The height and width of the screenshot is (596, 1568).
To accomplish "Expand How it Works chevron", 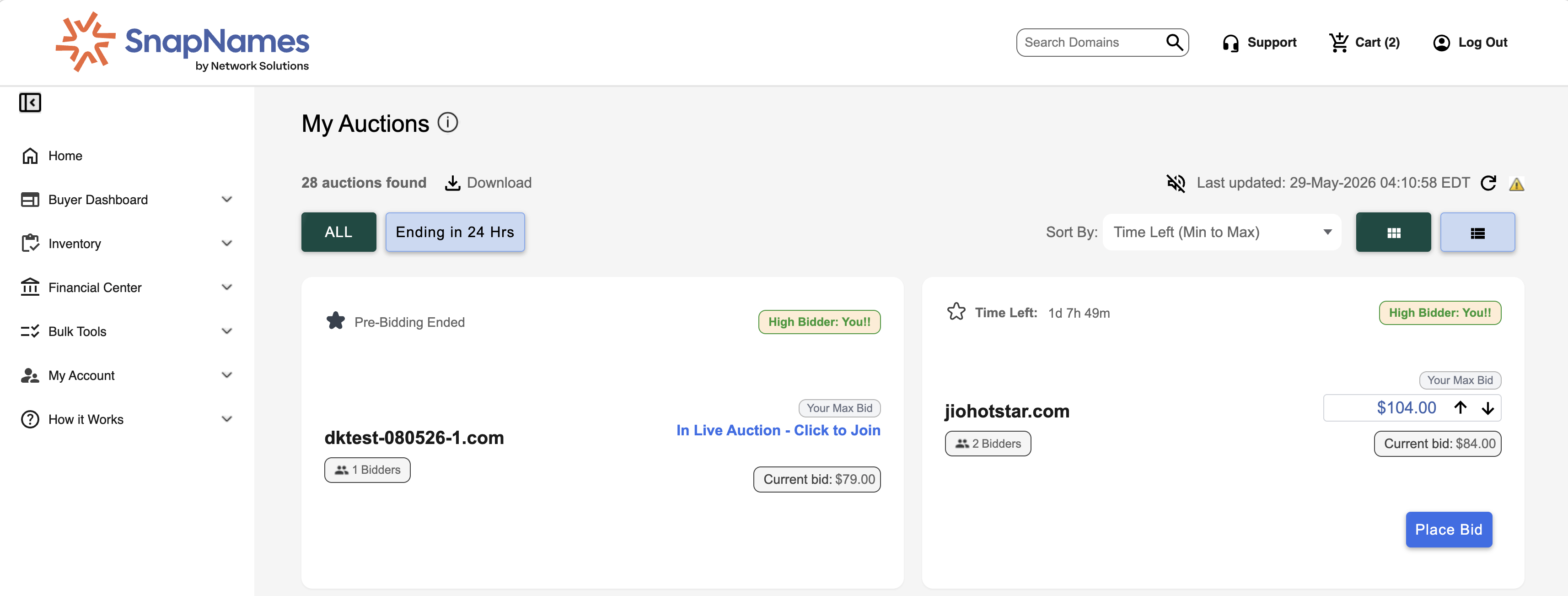I will pyautogui.click(x=227, y=419).
